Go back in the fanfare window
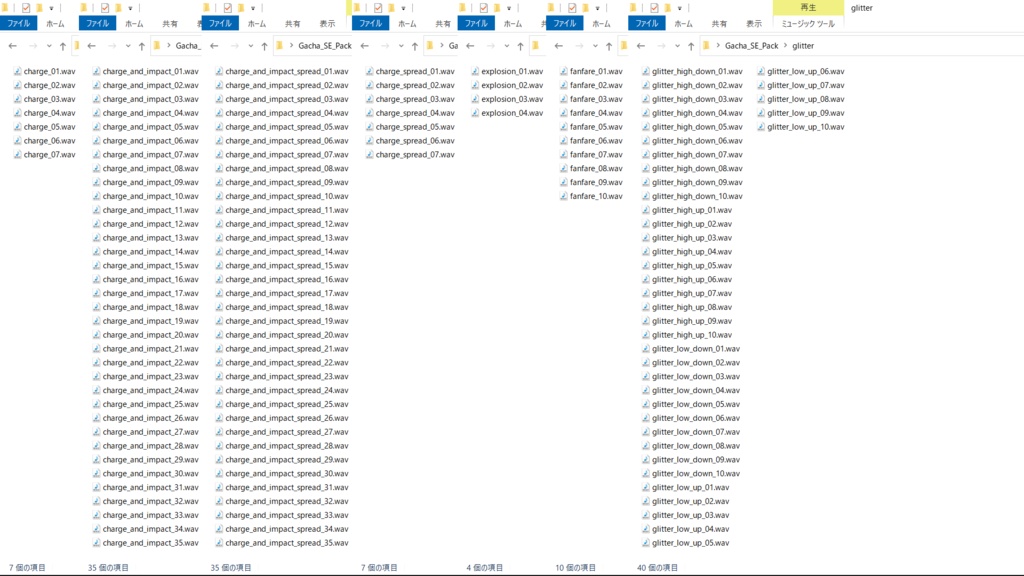 click(x=558, y=46)
